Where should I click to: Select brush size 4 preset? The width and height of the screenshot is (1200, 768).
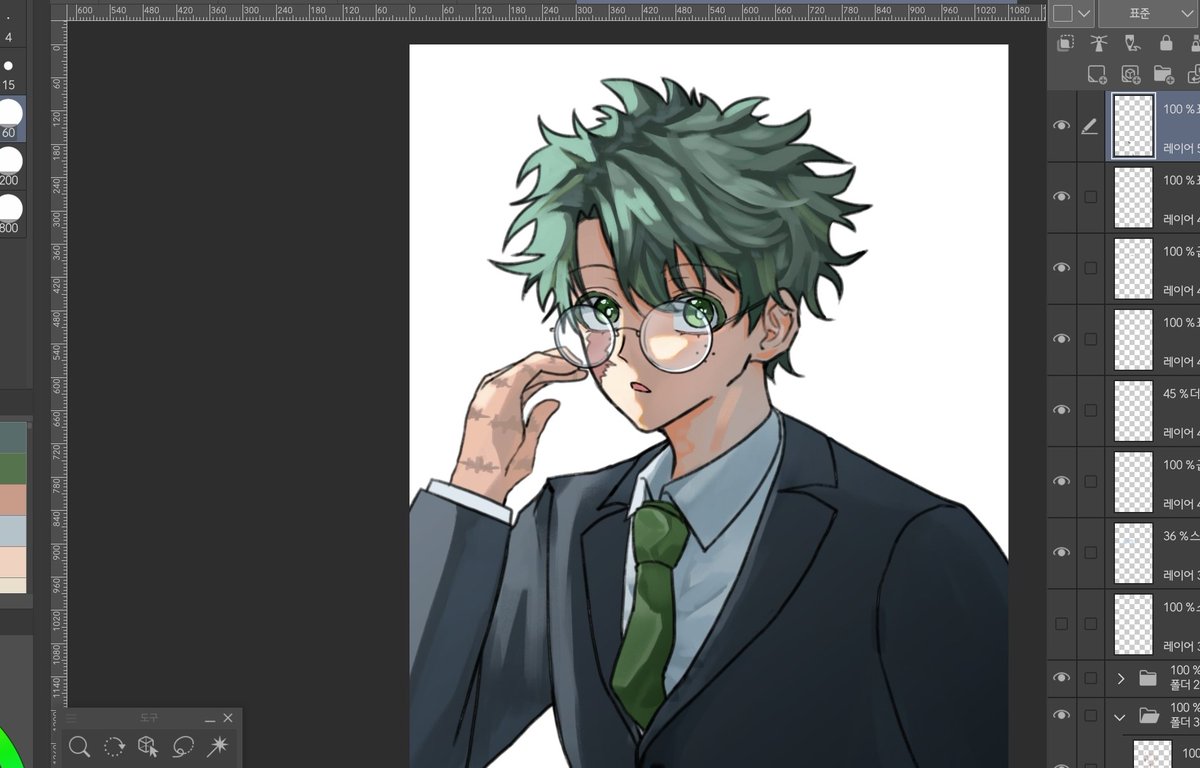click(9, 24)
